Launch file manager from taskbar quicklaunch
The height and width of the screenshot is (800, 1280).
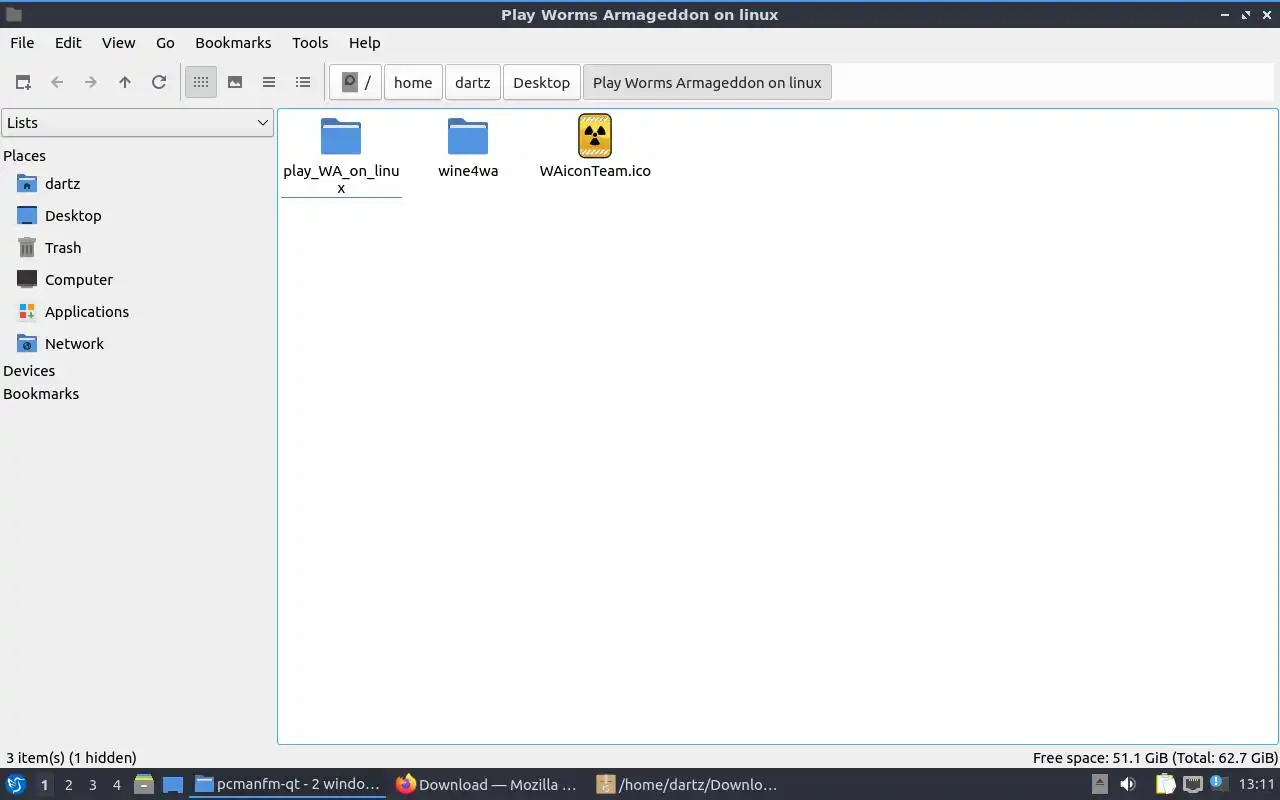click(x=144, y=785)
